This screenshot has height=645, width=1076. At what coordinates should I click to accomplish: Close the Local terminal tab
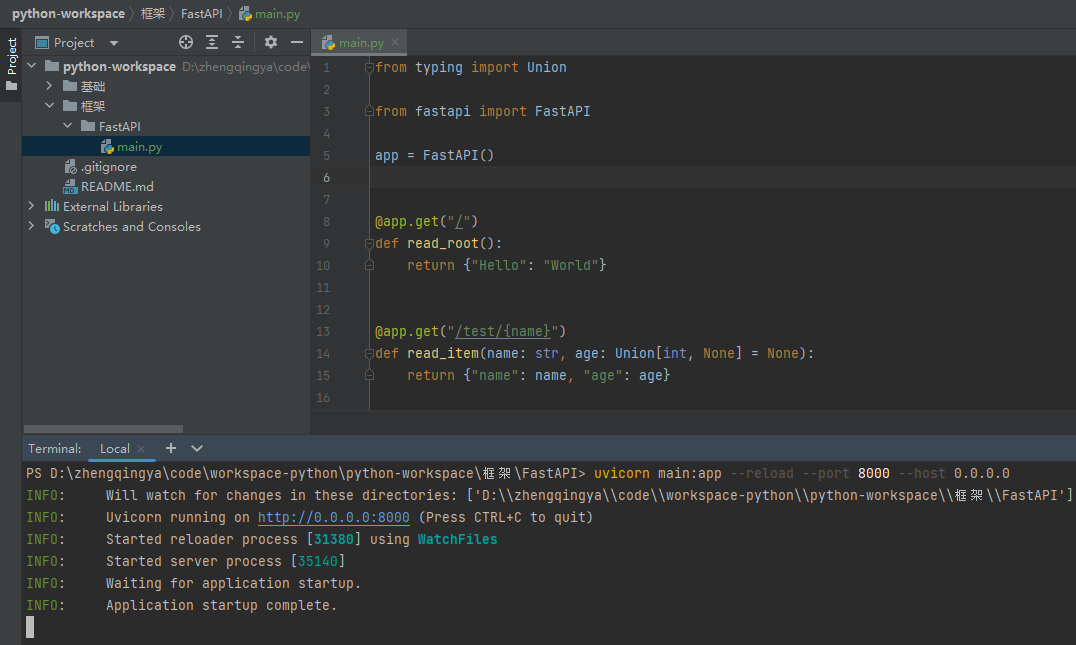click(141, 449)
